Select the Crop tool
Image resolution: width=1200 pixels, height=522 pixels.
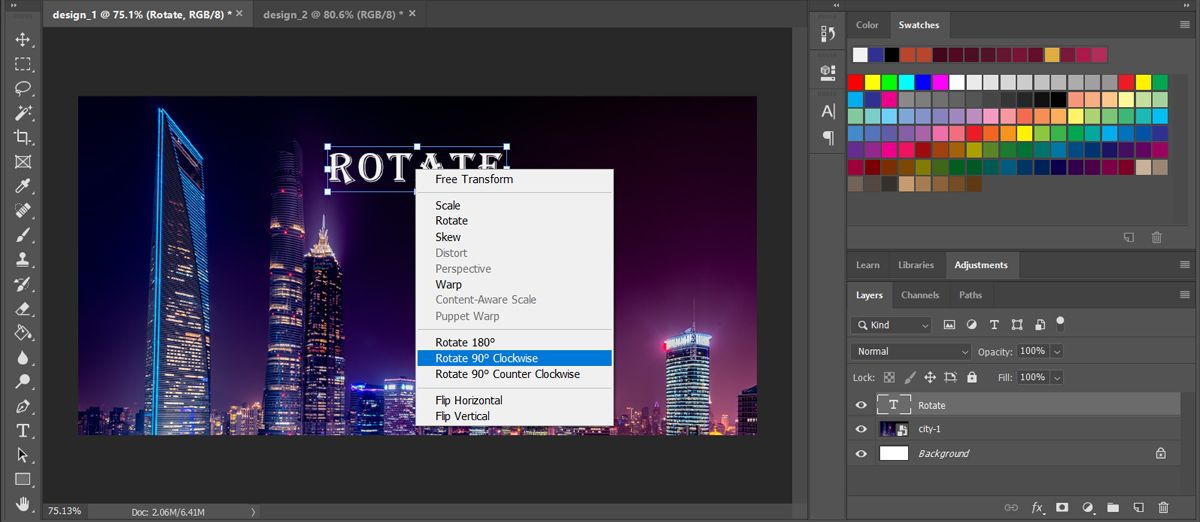tap(22, 137)
